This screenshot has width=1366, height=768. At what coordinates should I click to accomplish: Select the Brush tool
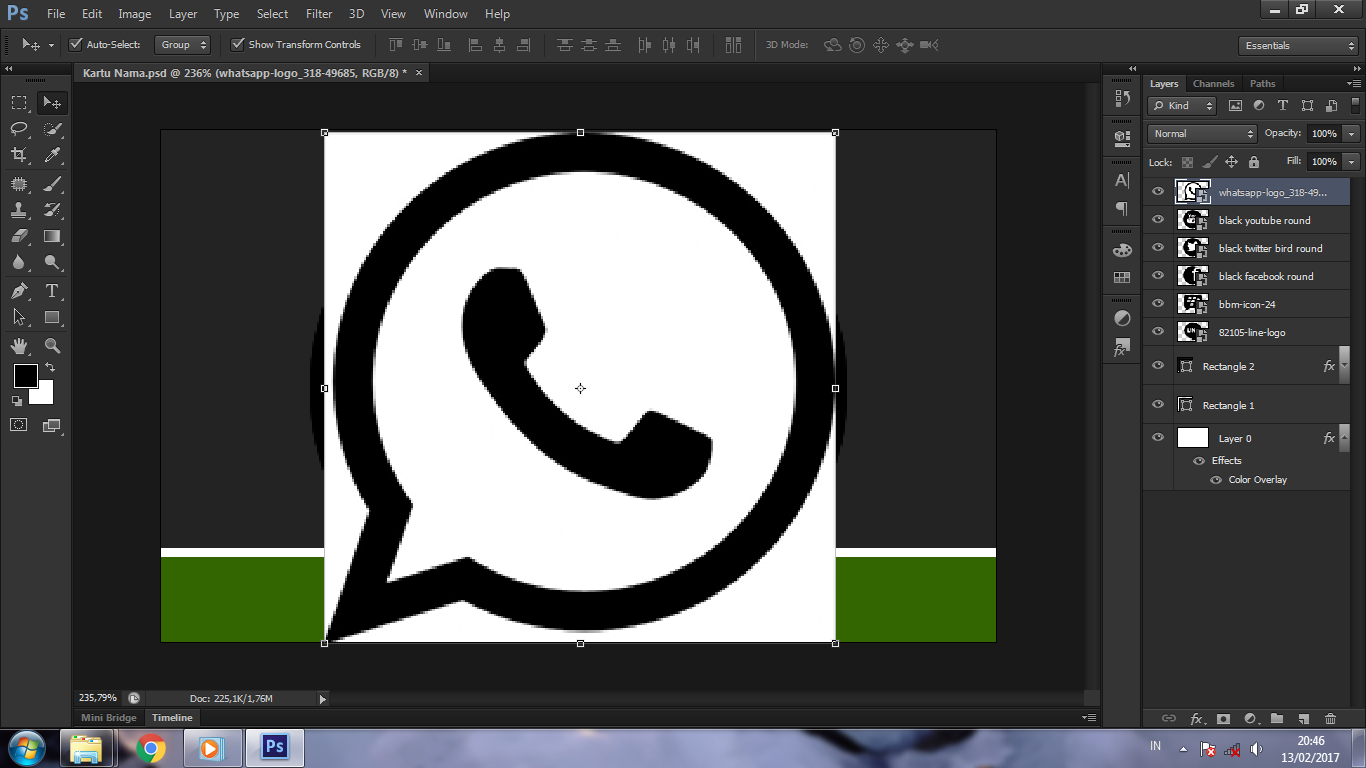(52, 183)
